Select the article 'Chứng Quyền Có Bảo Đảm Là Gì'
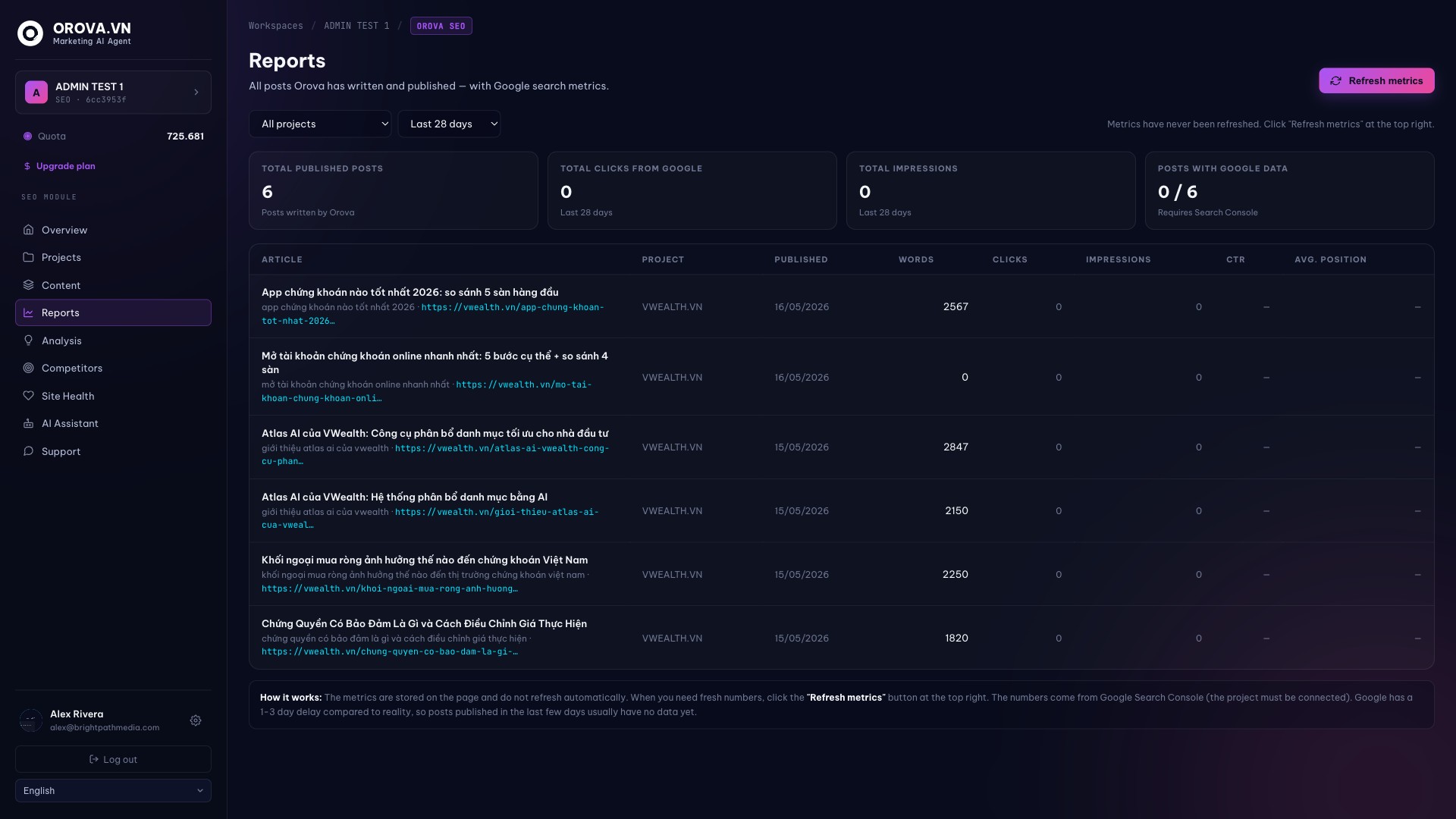Viewport: 1456px width, 819px height. point(424,623)
